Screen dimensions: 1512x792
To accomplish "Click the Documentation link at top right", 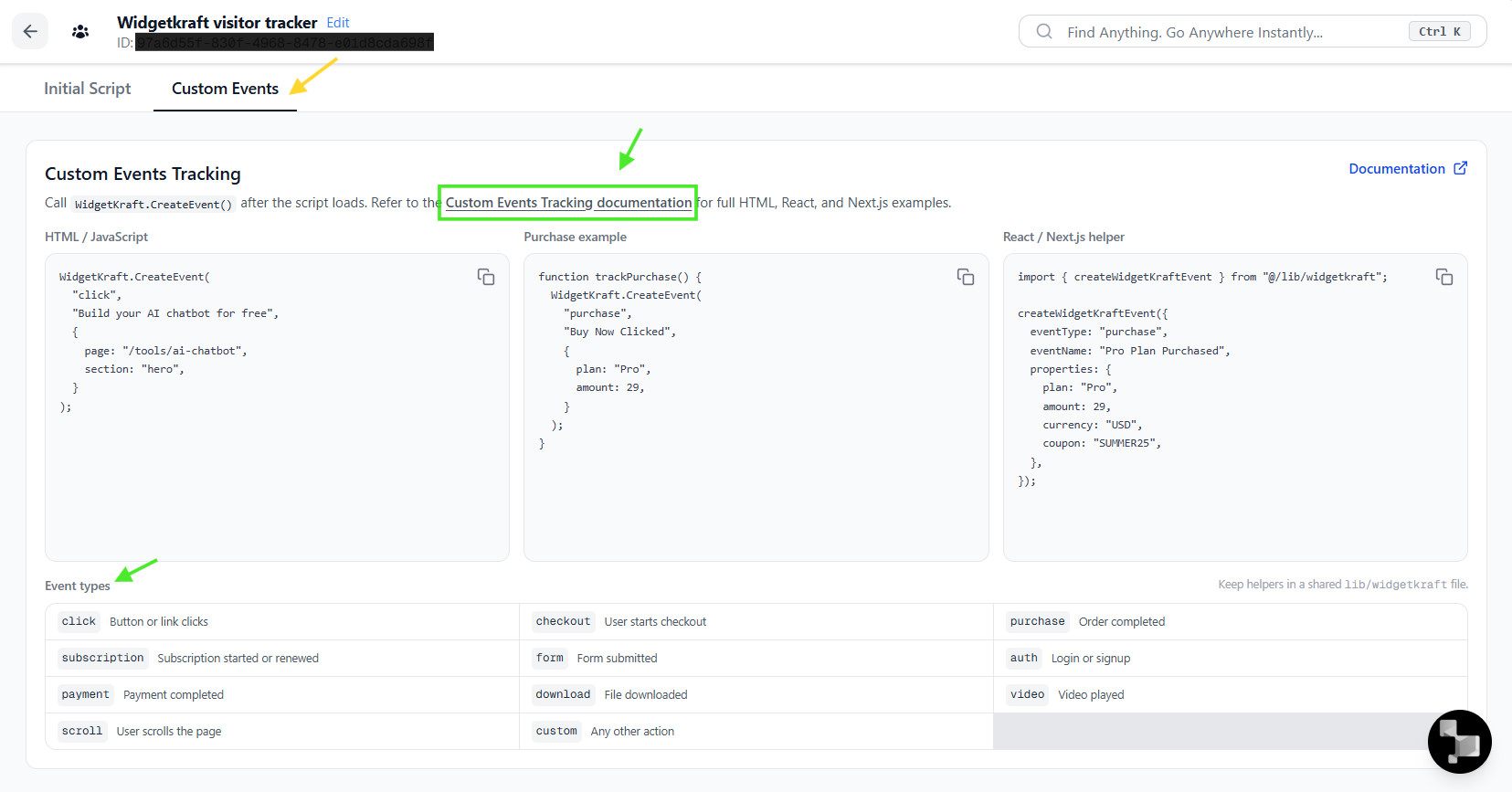I will 1397,169.
